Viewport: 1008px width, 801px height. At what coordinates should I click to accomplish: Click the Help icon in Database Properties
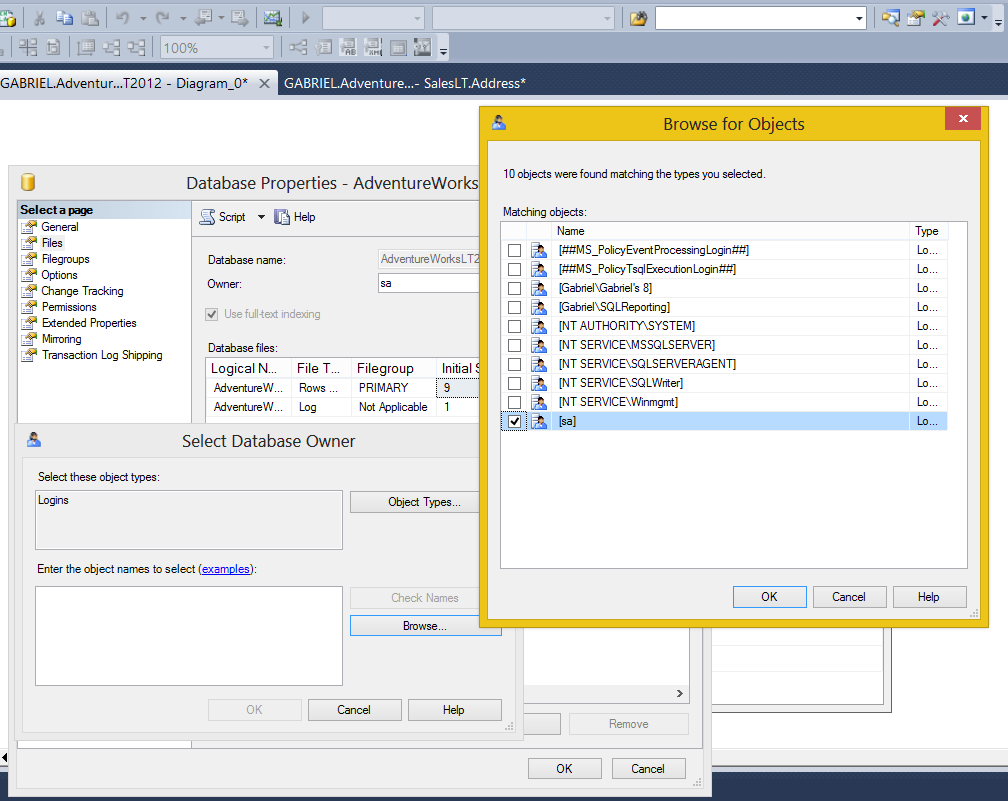coord(282,217)
